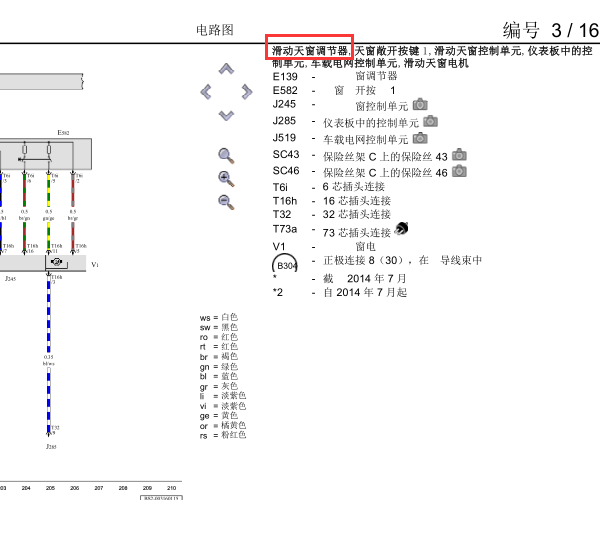Click the E582 label above the switch block

click(x=63, y=133)
